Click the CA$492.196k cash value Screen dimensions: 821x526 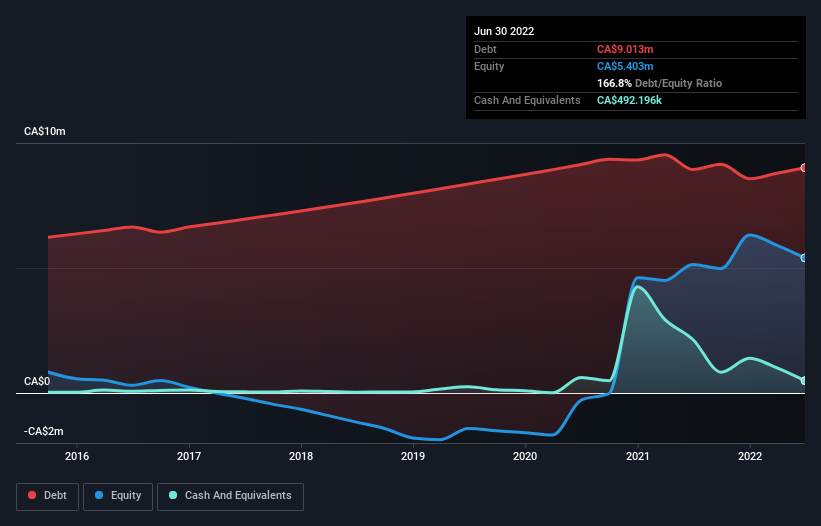tap(629, 100)
